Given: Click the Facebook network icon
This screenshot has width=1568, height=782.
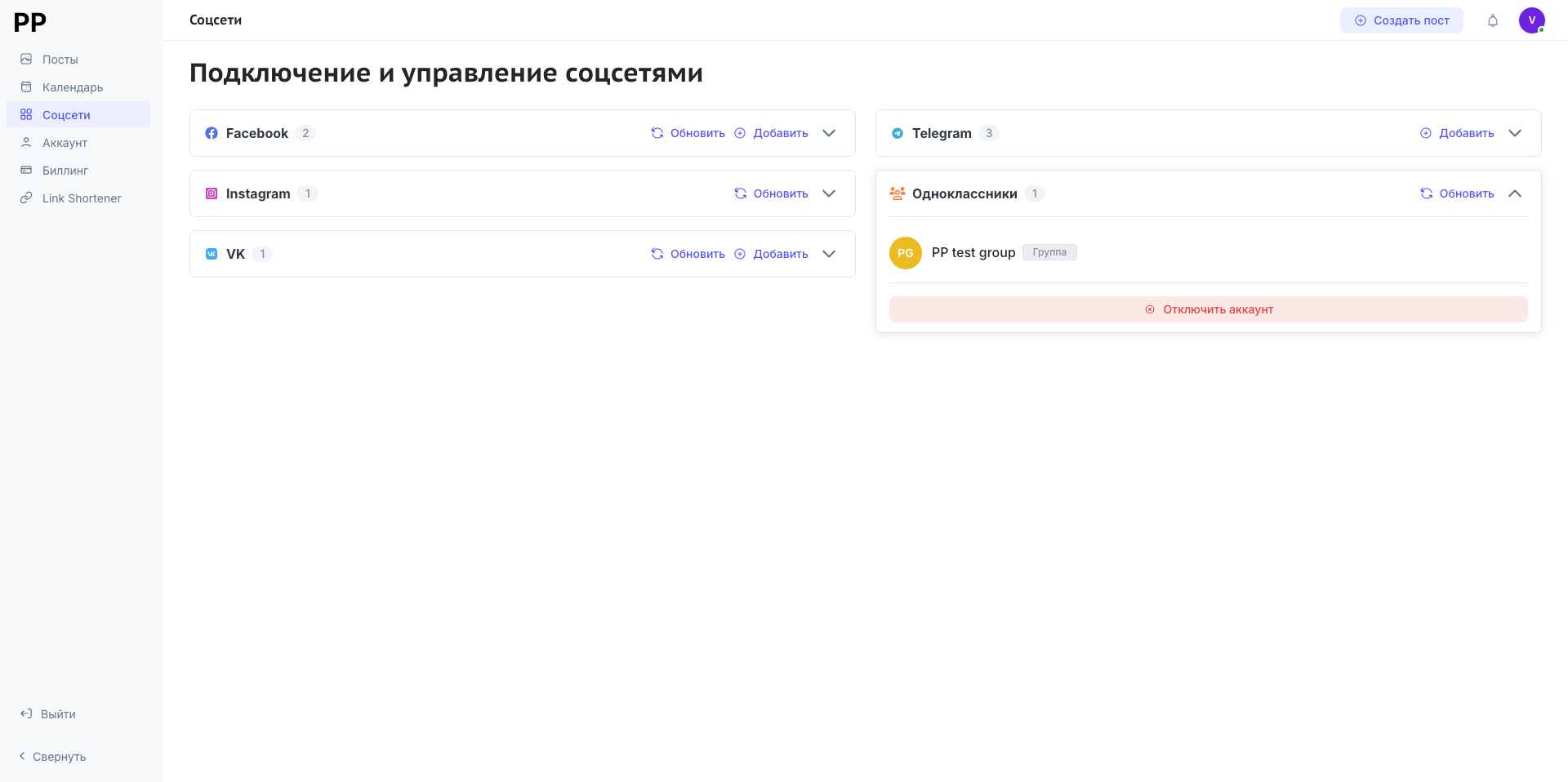Looking at the screenshot, I should point(212,133).
